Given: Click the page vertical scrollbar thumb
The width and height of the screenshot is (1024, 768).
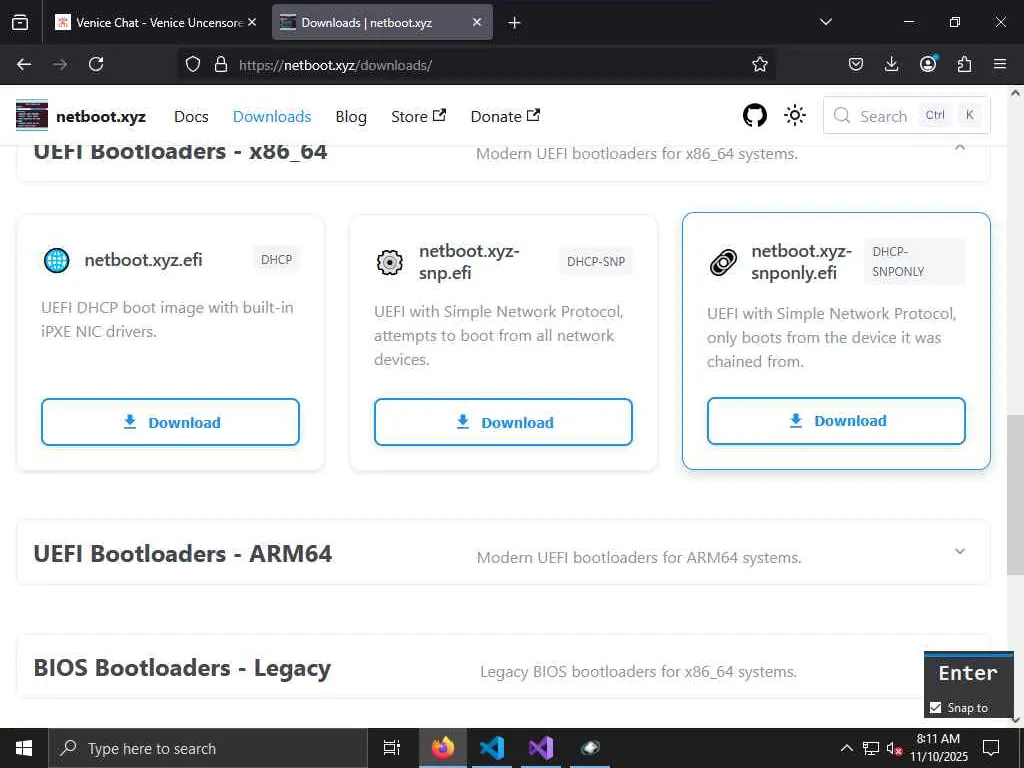Looking at the screenshot, I should pos(1015,494).
